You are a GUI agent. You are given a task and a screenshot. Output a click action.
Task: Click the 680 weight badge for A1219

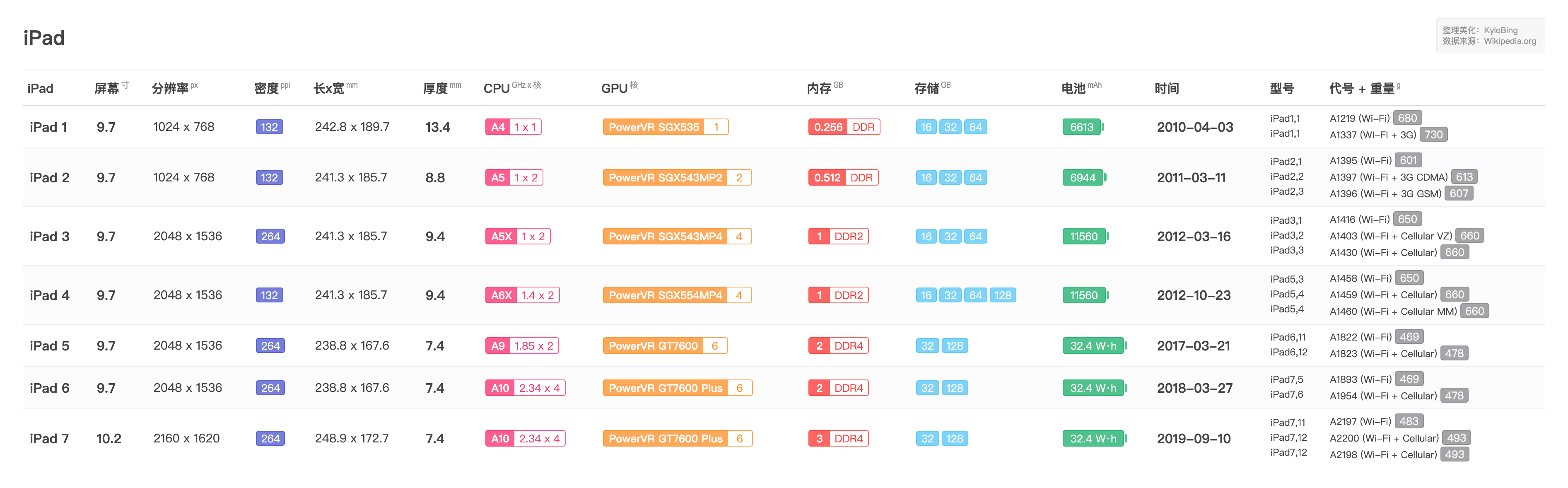click(x=1407, y=118)
